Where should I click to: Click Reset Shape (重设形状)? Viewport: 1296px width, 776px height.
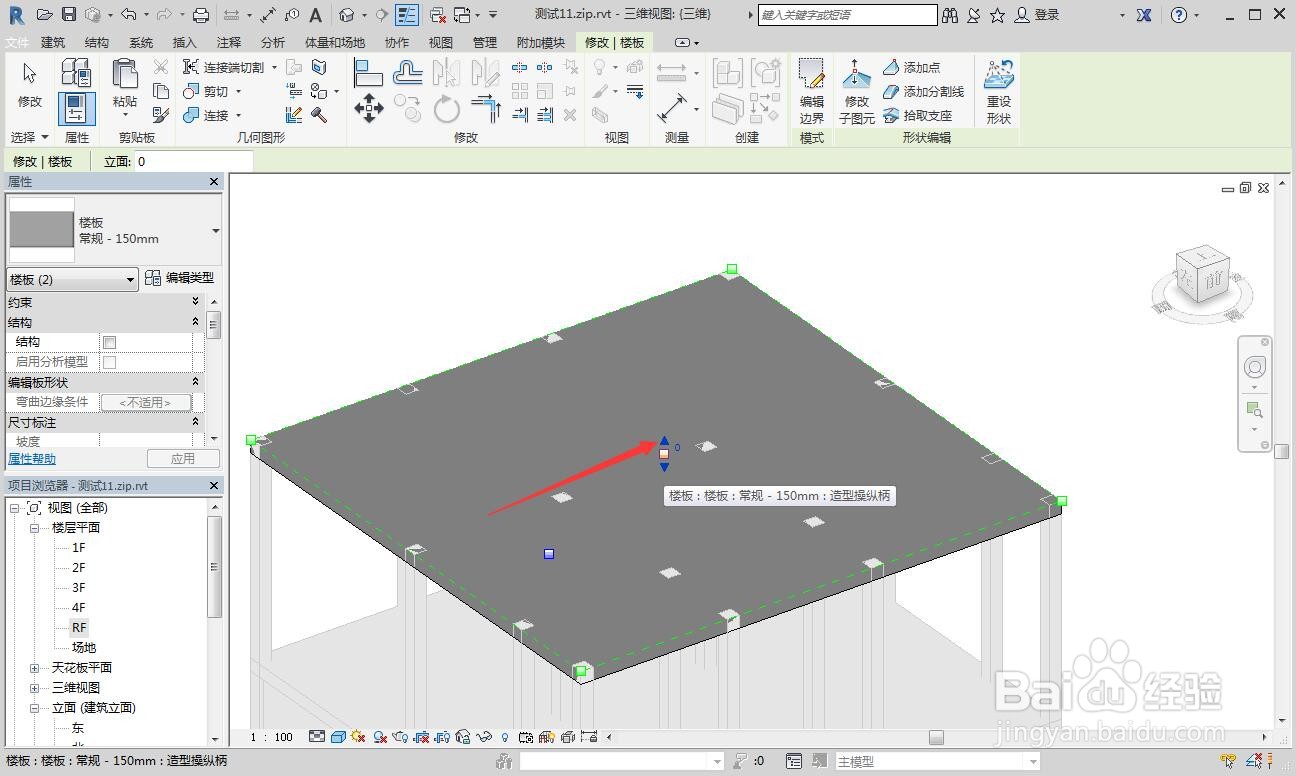coord(998,91)
